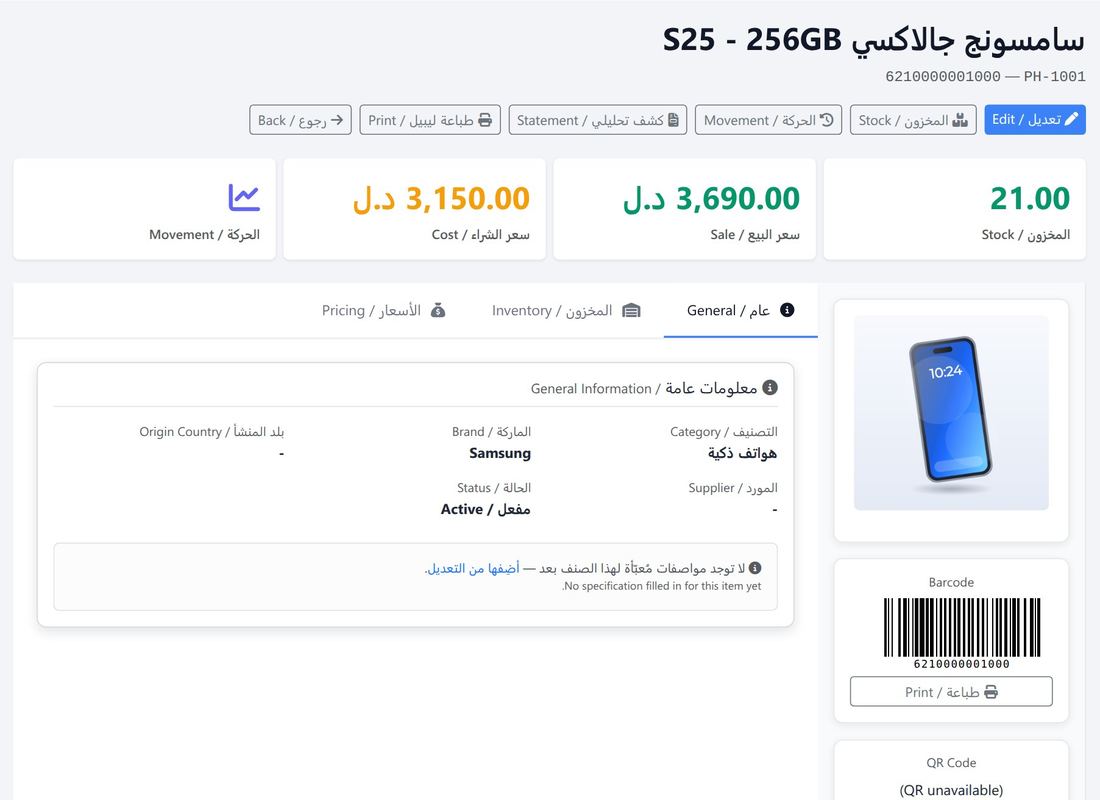Click the Movement chart line icon
Viewport: 1100px width, 800px height.
click(244, 197)
